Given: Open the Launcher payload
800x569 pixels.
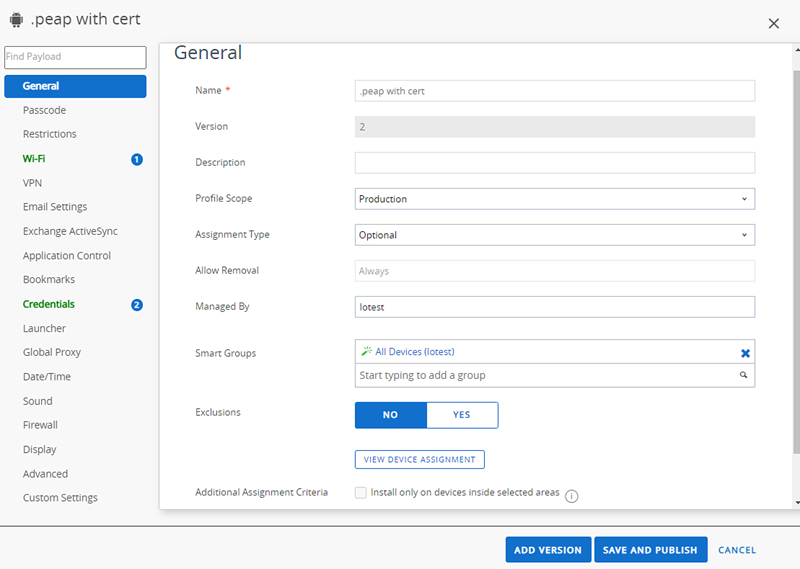Looking at the screenshot, I should (44, 328).
